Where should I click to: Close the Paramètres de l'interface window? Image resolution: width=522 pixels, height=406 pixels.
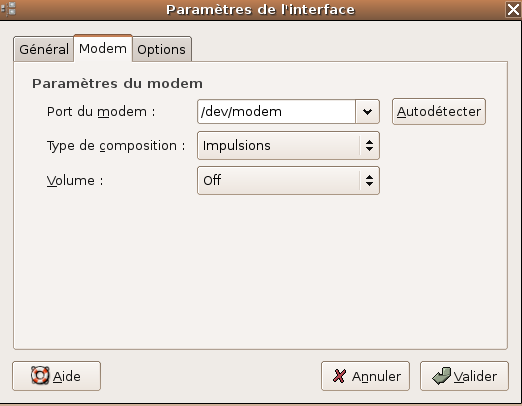[513, 9]
